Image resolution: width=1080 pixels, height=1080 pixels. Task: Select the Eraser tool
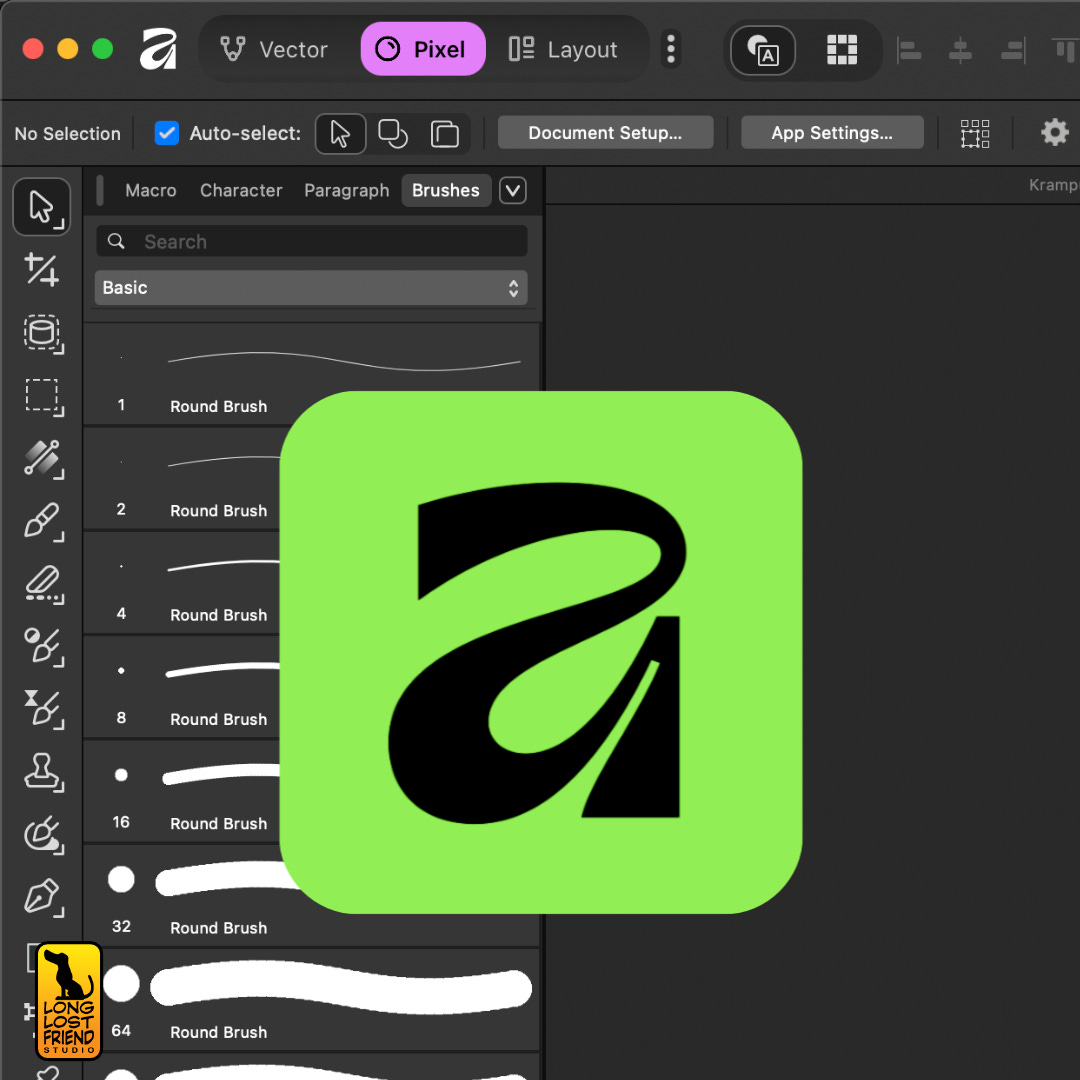(x=43, y=585)
